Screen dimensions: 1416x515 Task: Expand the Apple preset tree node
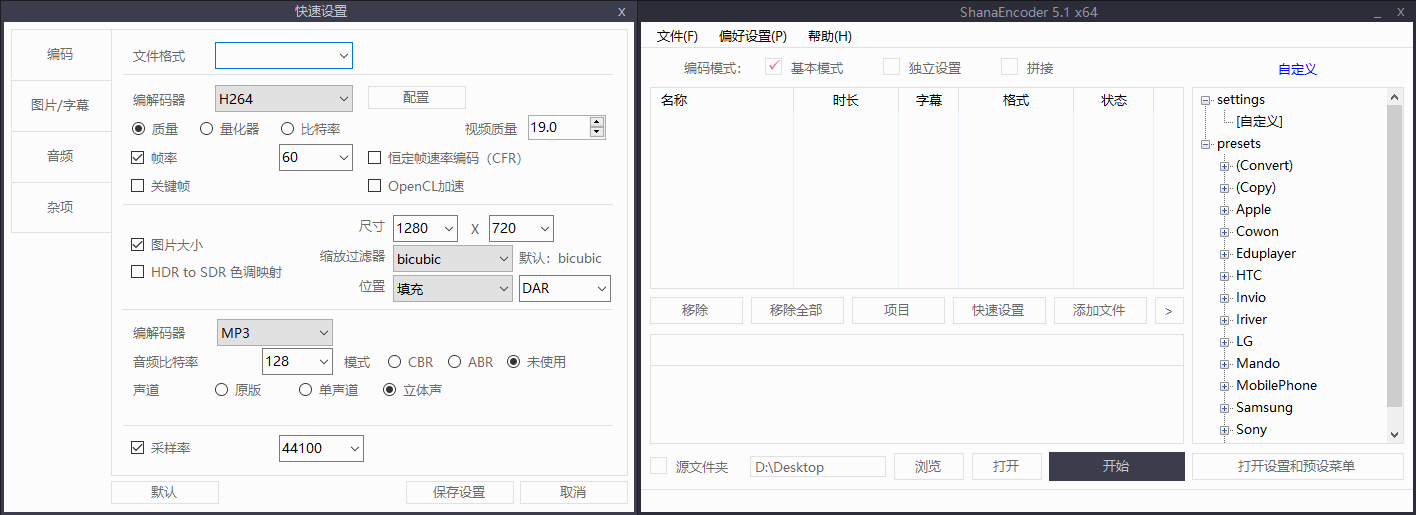tap(1225, 210)
